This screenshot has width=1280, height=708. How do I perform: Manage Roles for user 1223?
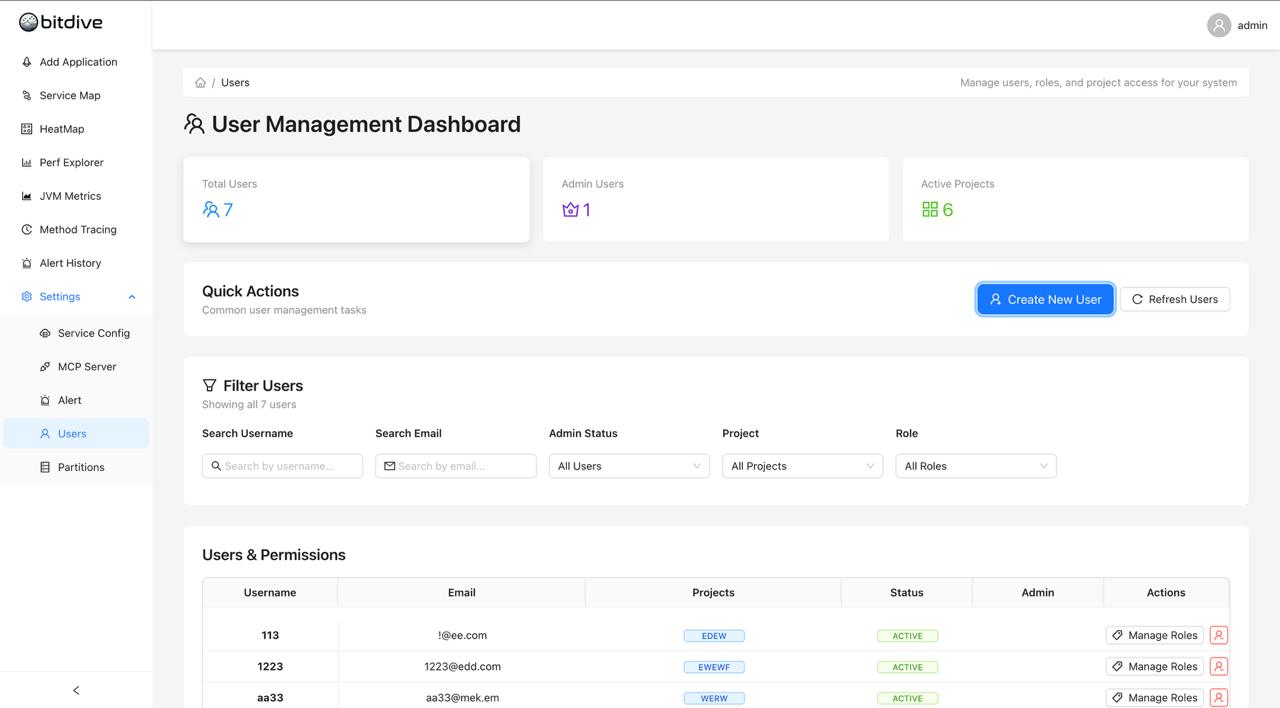1154,666
